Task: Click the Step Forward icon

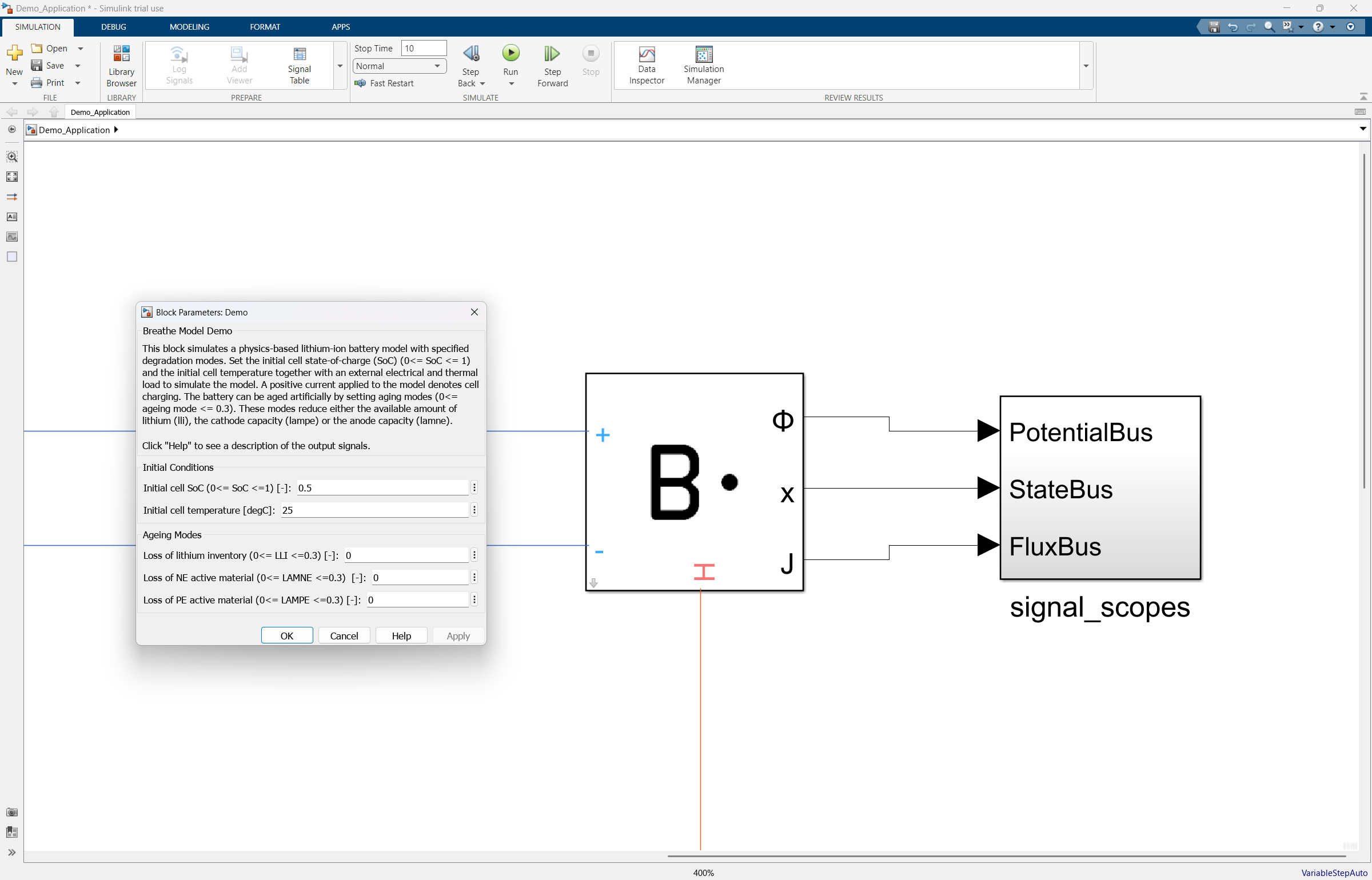Action: tap(552, 53)
